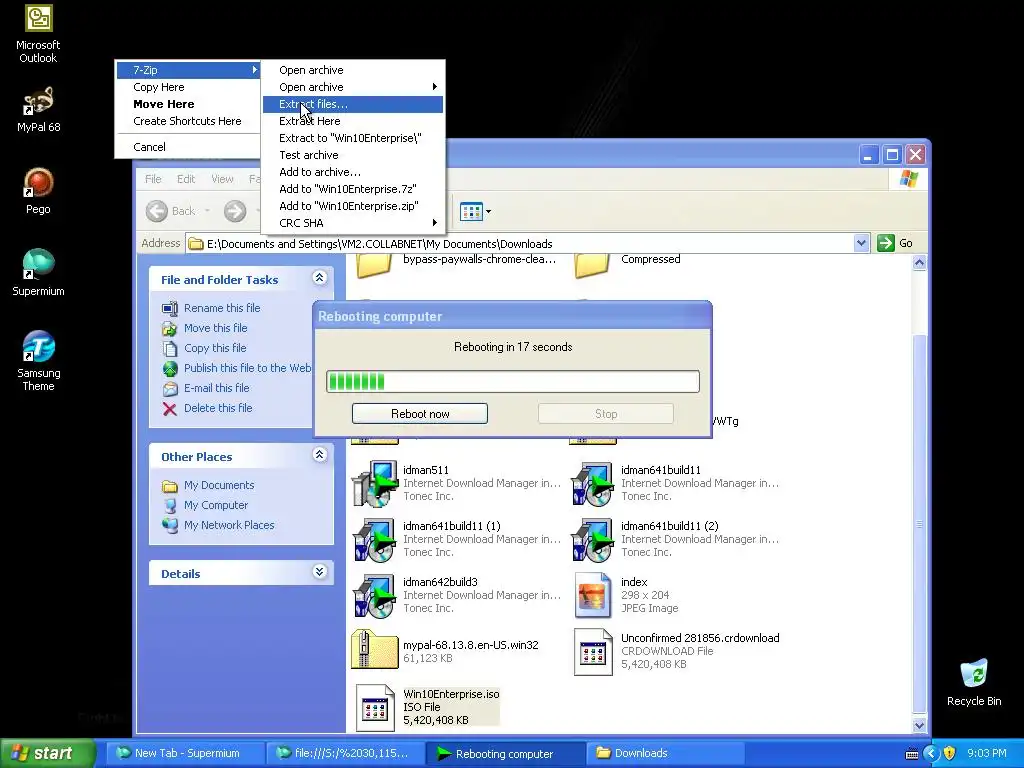
Task: Select the idman641build11 (1) installer icon
Action: pyautogui.click(x=374, y=539)
